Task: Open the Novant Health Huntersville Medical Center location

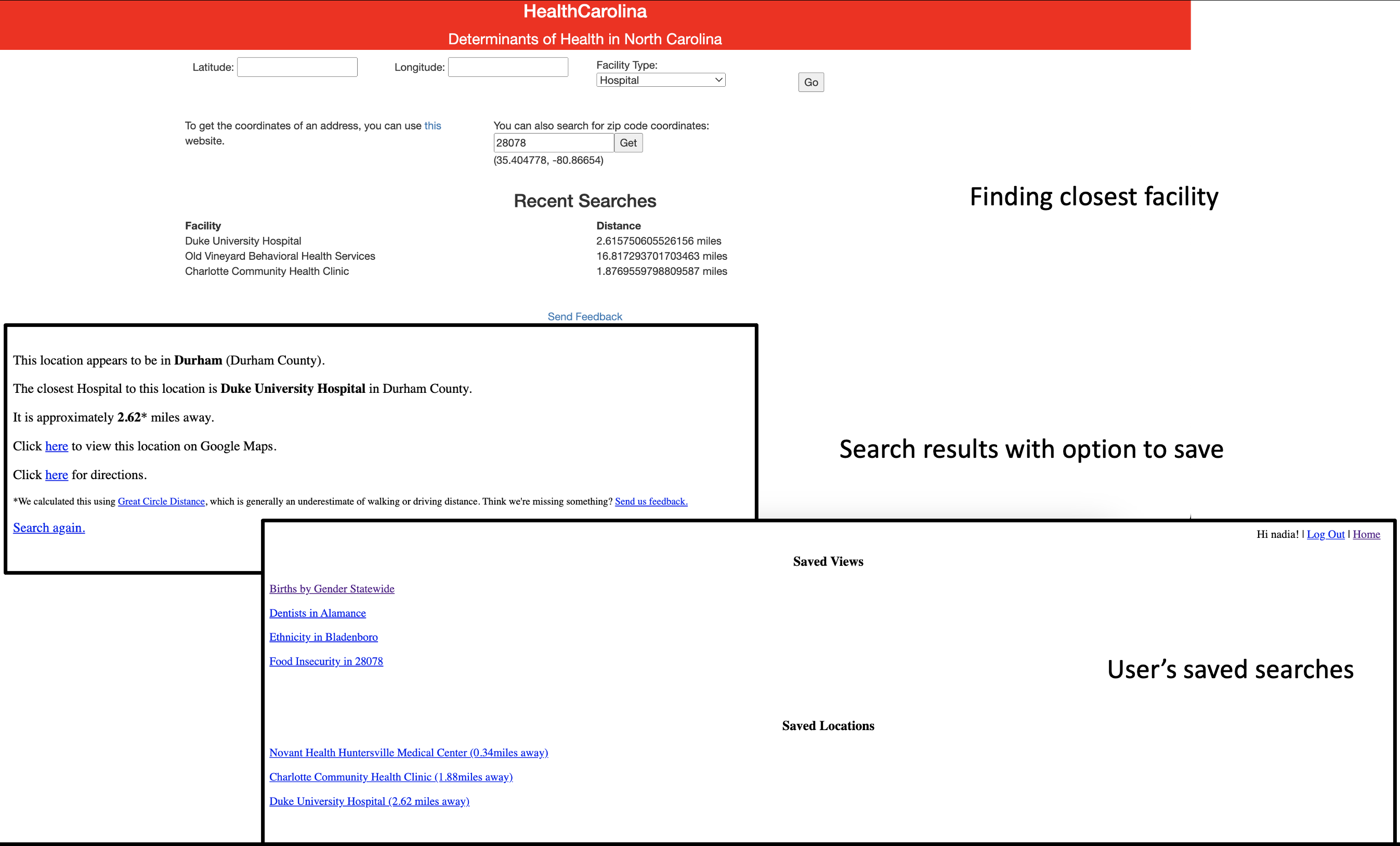Action: point(409,752)
